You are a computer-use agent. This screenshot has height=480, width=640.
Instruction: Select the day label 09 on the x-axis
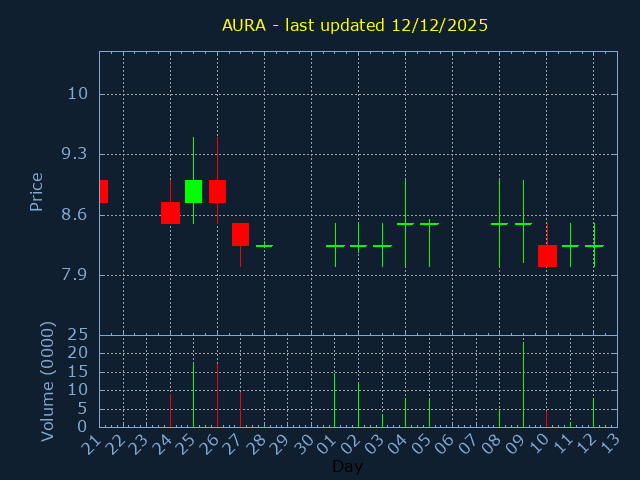coord(514,444)
